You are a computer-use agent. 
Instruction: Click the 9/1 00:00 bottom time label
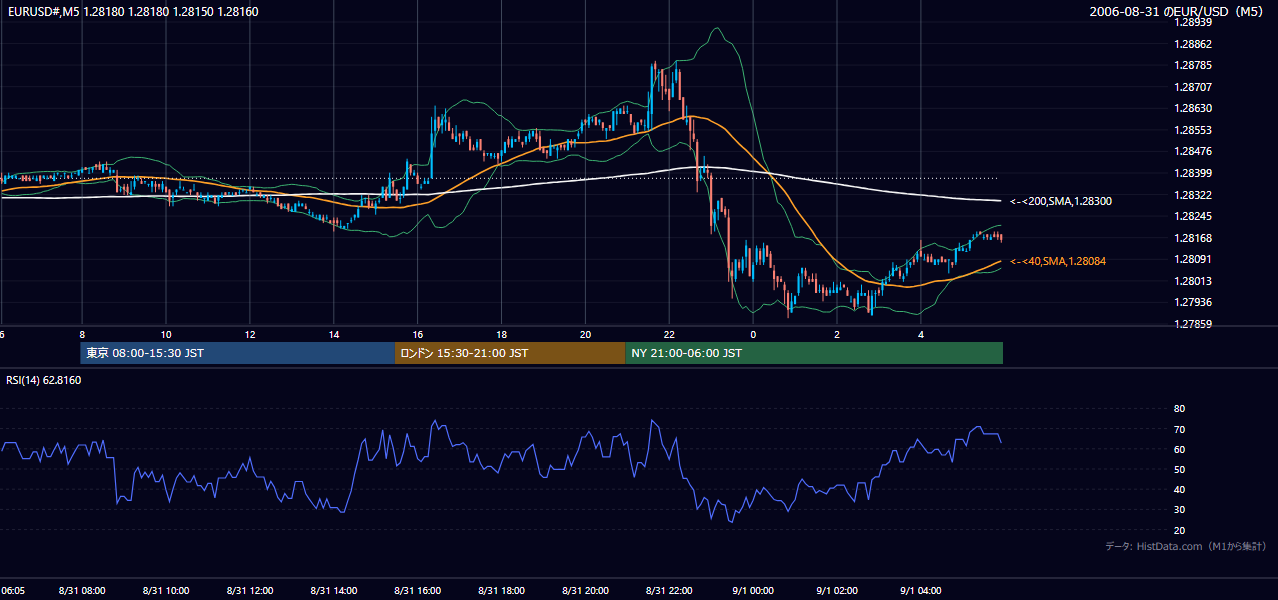[x=753, y=591]
